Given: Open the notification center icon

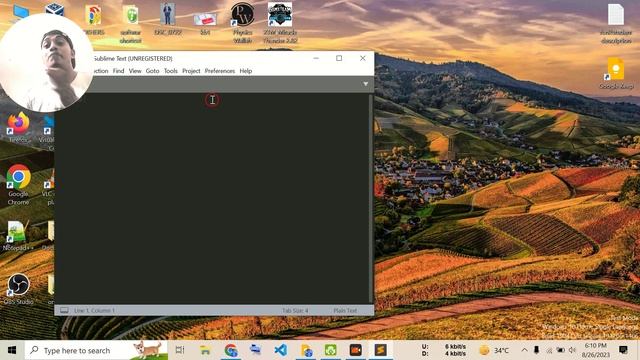Looking at the screenshot, I should click(623, 350).
